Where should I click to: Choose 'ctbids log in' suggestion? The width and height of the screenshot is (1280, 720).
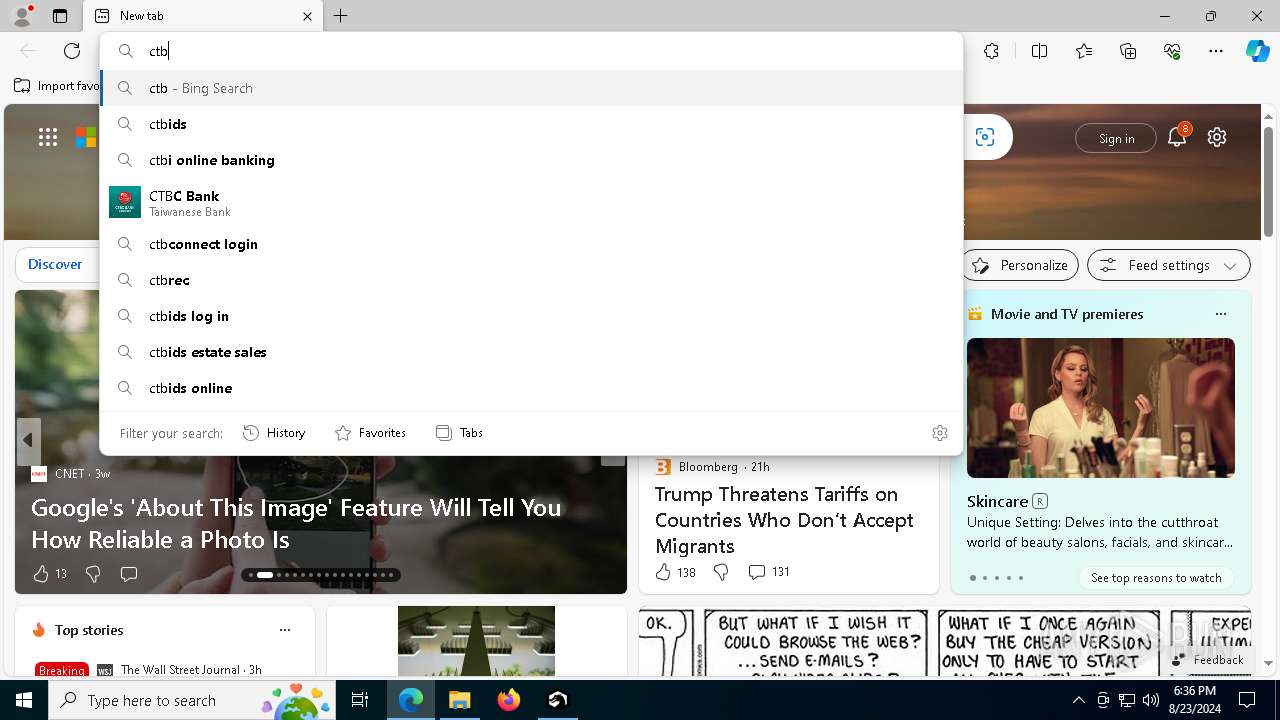pos(531,316)
